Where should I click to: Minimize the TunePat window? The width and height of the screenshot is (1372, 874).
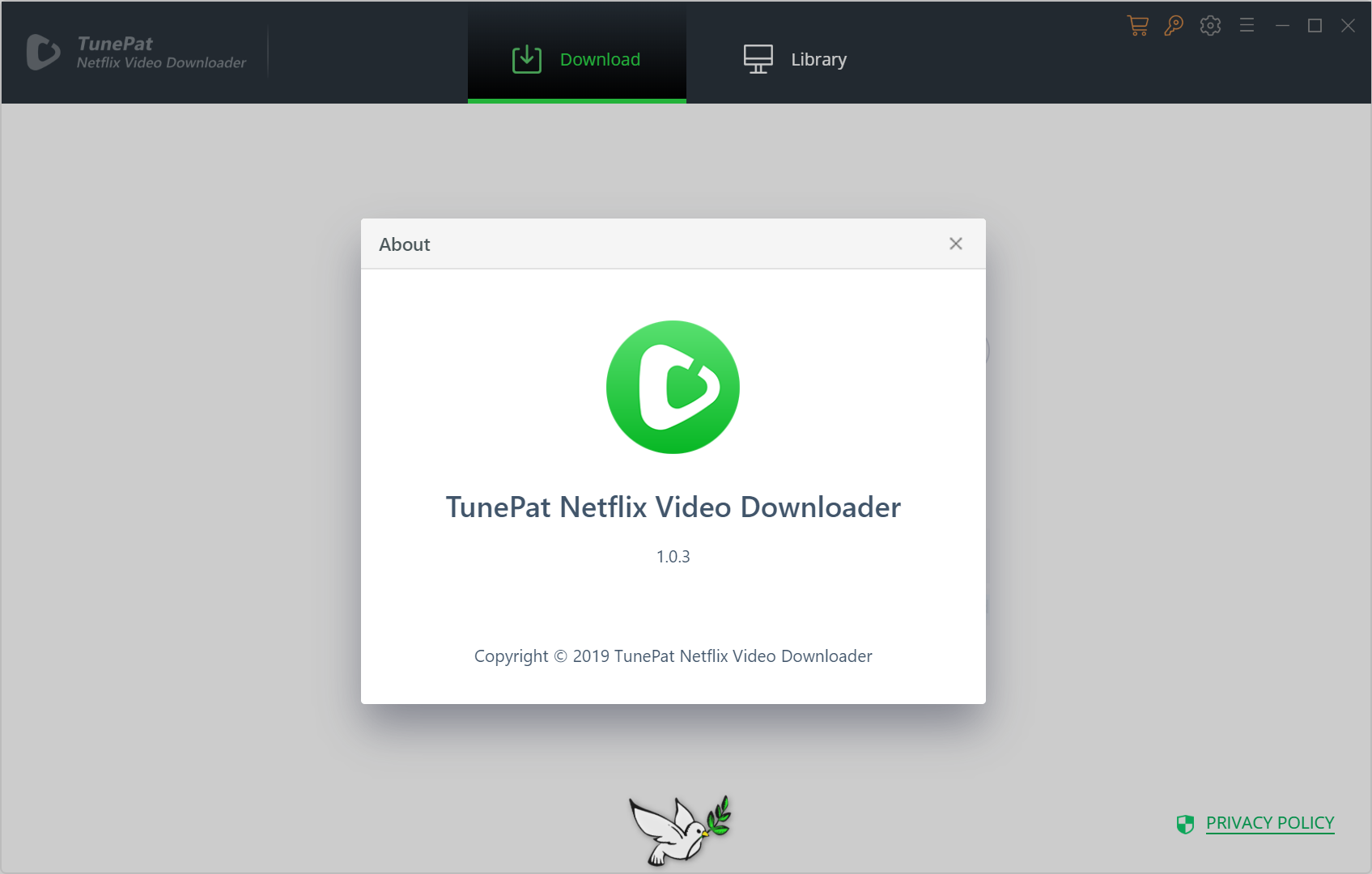pyautogui.click(x=1282, y=26)
